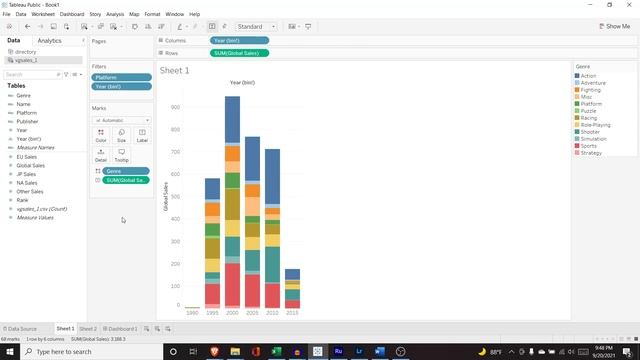The width and height of the screenshot is (640, 360).
Task: Click the Action color swatch in legend
Action: pyautogui.click(x=577, y=76)
